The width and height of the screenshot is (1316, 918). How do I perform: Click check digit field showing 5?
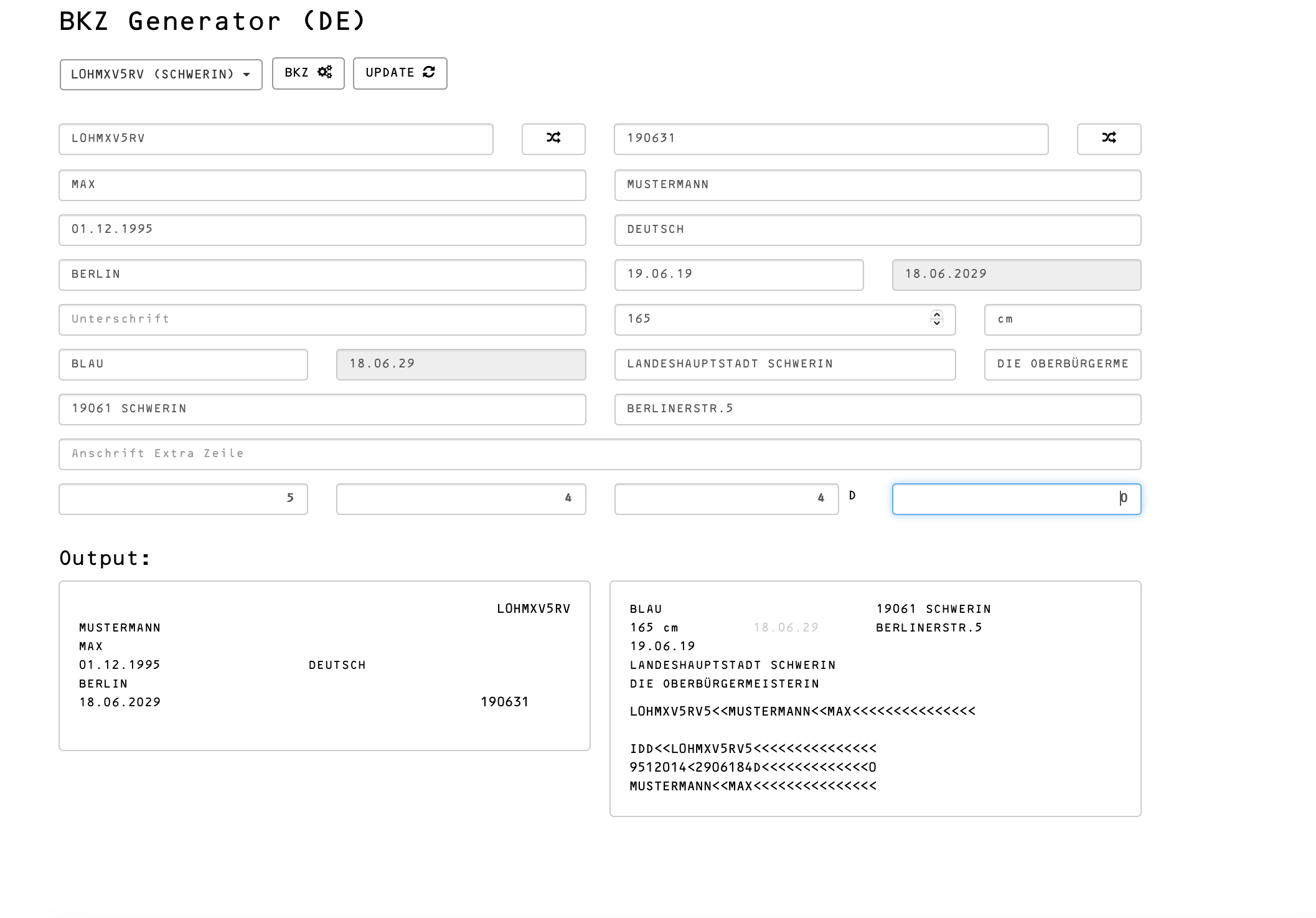point(183,499)
